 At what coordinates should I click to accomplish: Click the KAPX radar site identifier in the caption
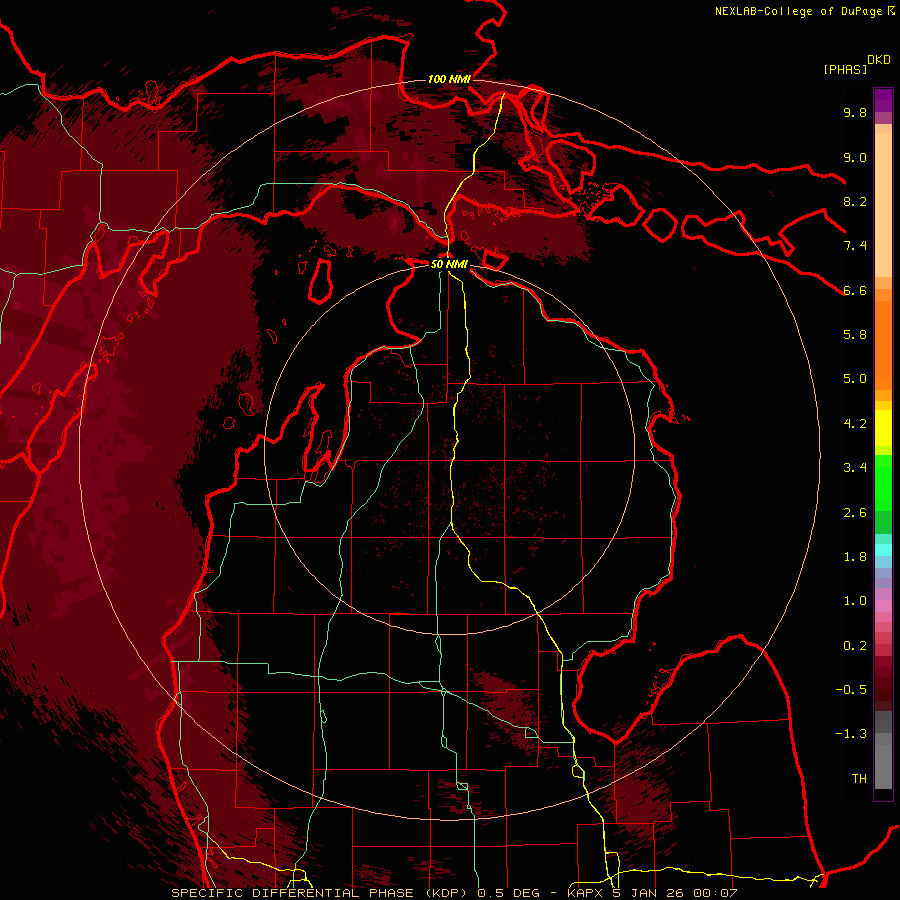click(x=584, y=893)
